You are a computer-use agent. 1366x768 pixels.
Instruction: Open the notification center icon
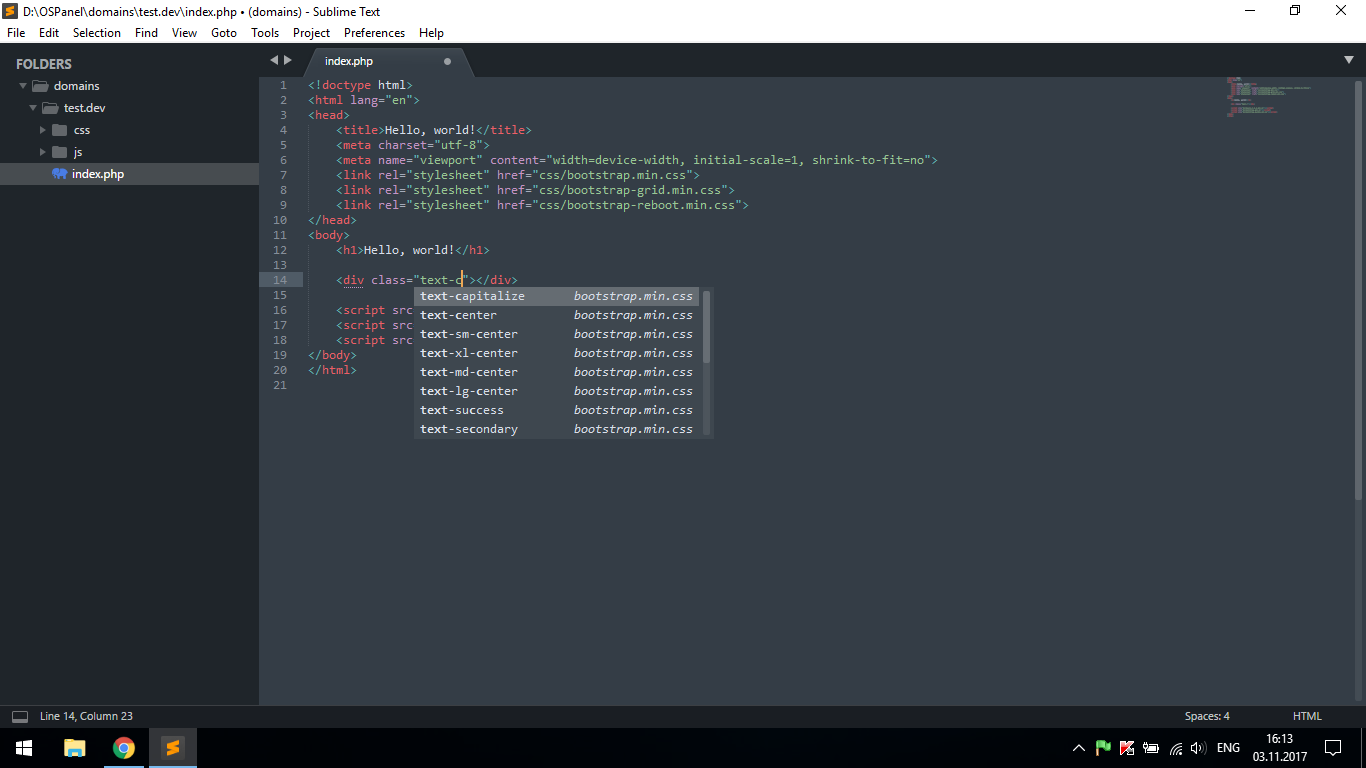[x=1333, y=747]
